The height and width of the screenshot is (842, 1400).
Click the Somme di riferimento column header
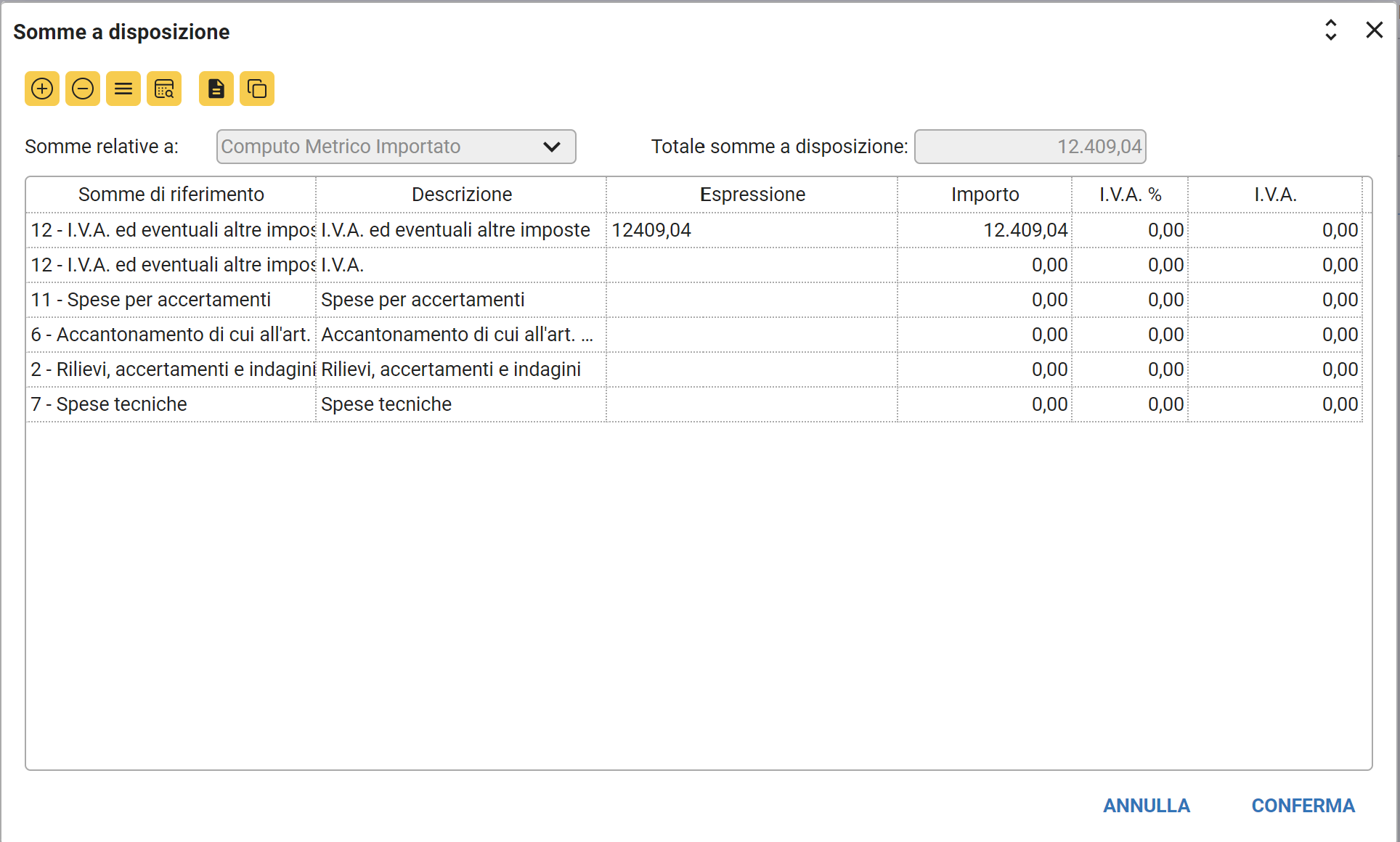pos(171,195)
